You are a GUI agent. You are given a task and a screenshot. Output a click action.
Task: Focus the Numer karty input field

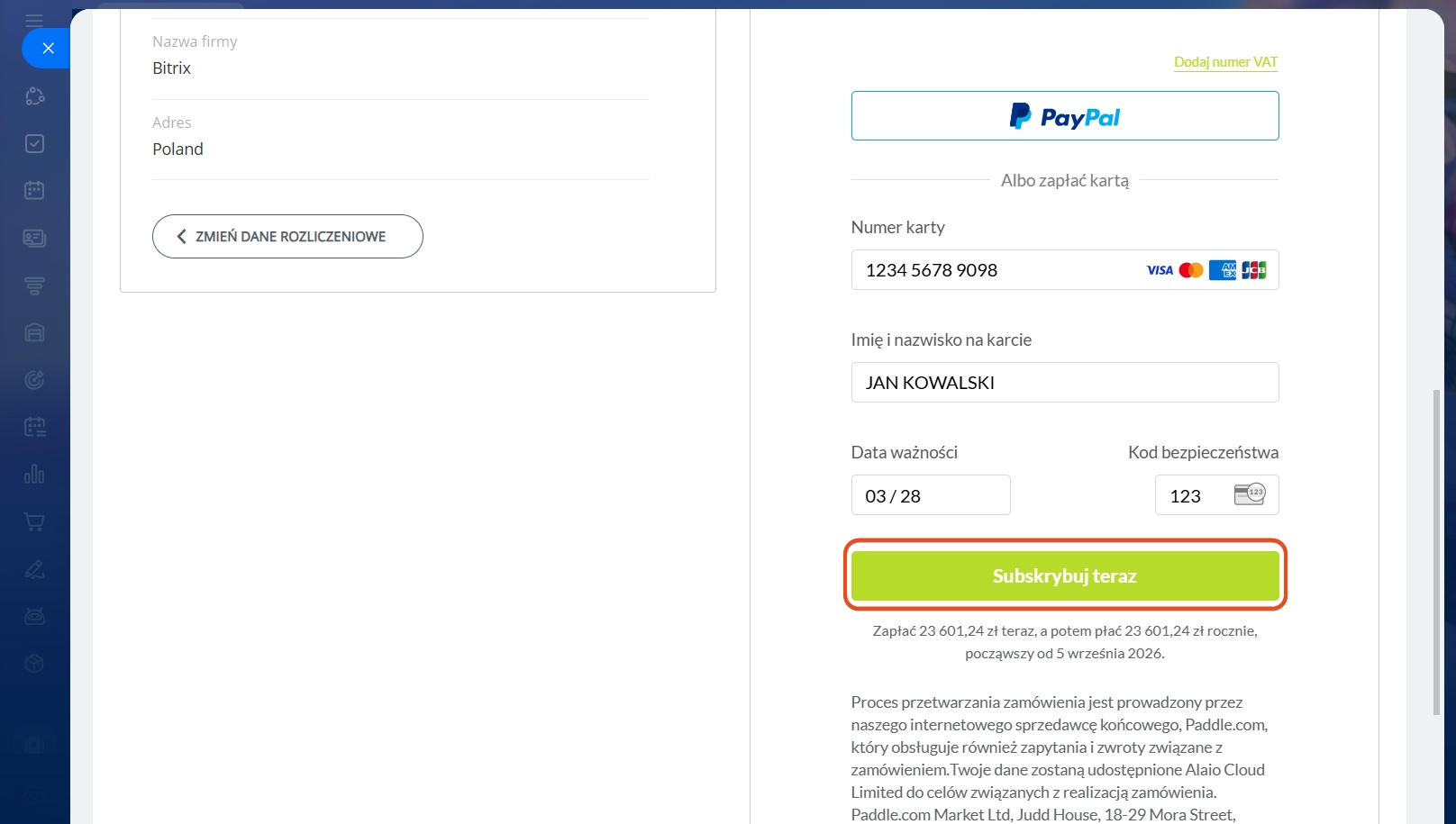[x=1065, y=270]
